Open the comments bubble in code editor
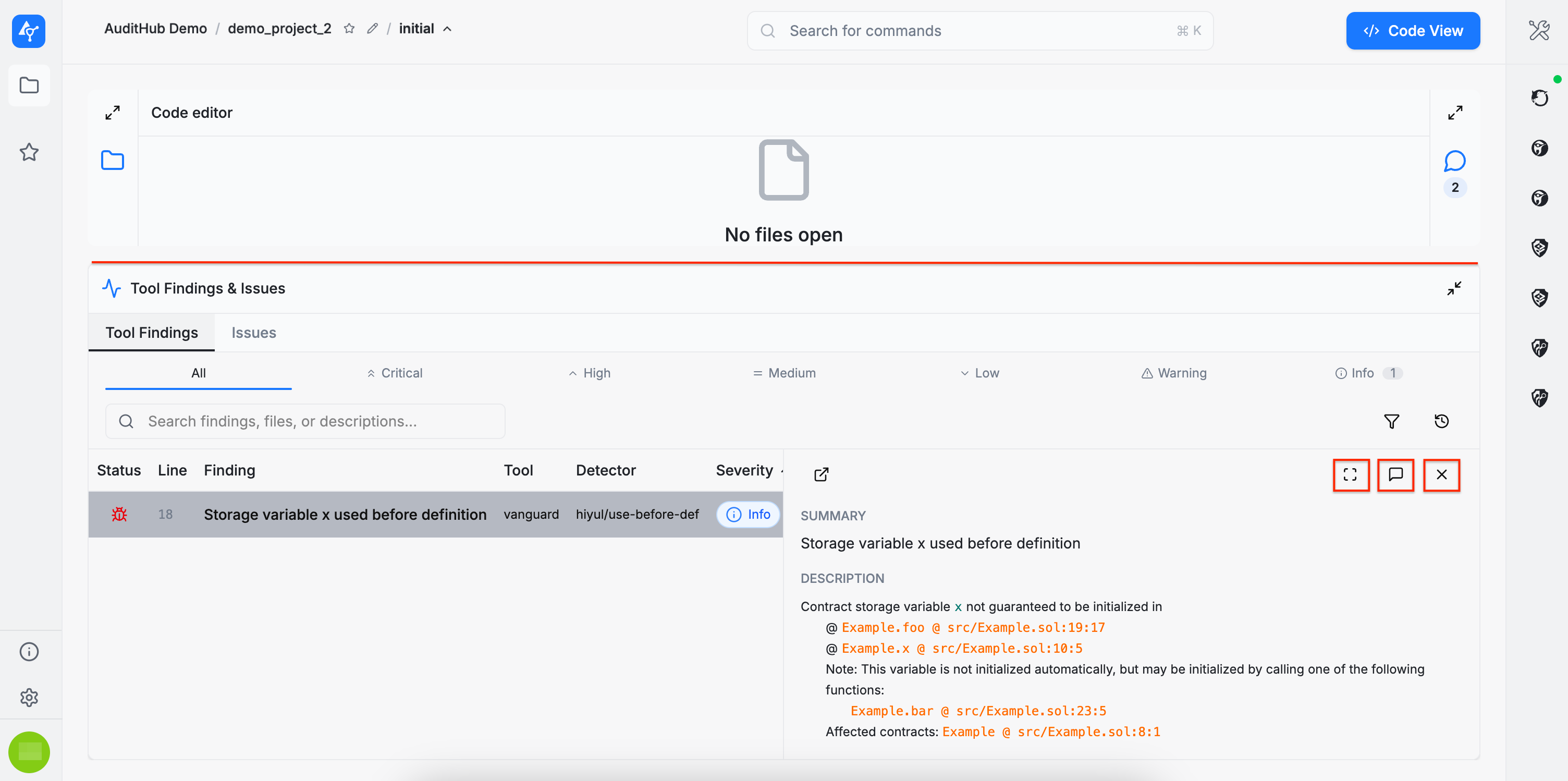The image size is (1568, 781). click(x=1454, y=161)
